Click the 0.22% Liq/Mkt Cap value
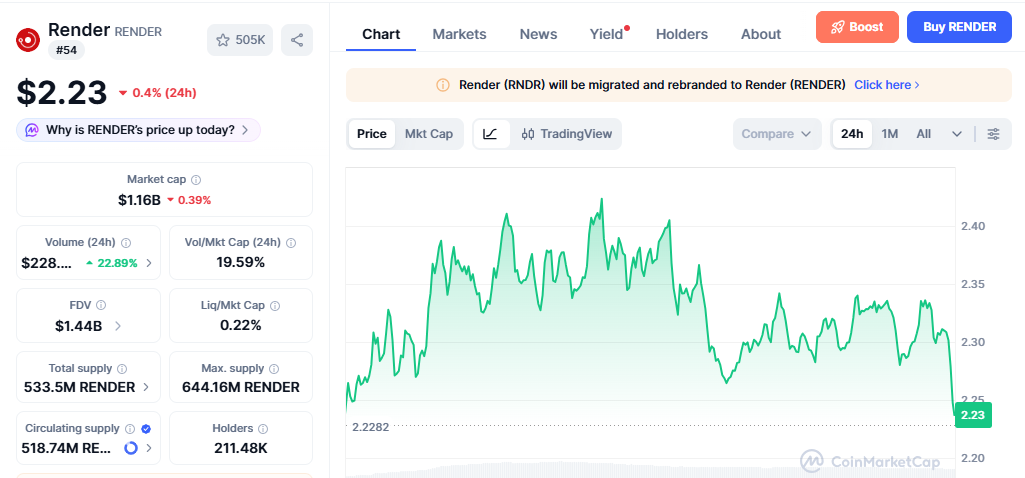 241,326
